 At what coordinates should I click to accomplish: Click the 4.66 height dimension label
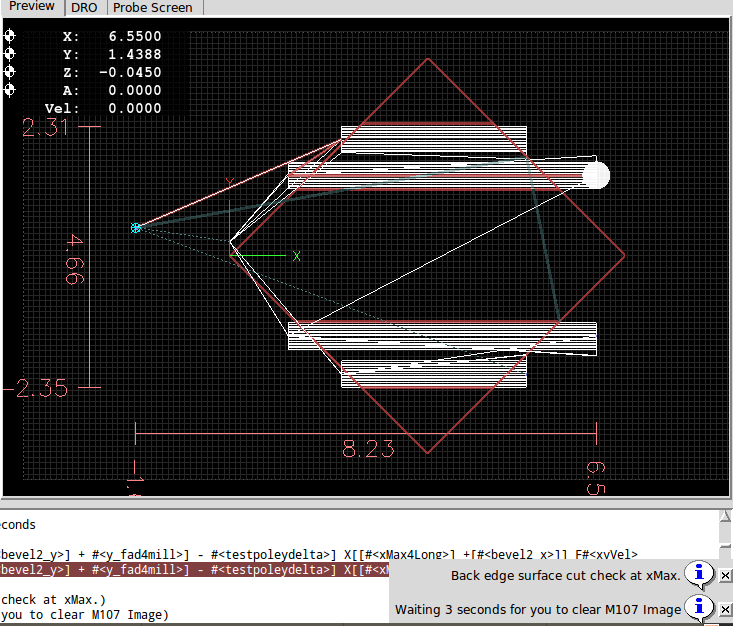(x=73, y=258)
